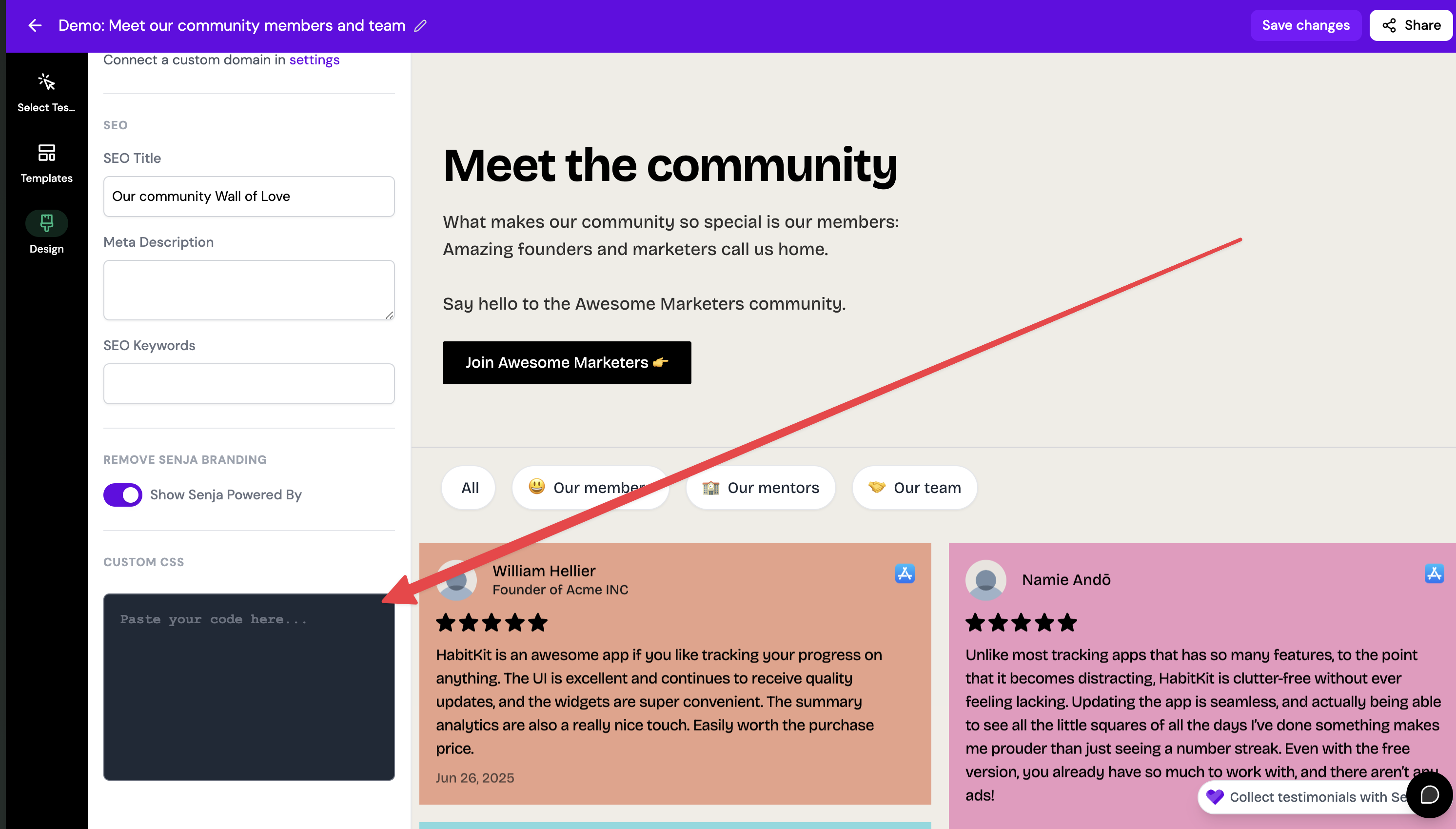Open the chat support bubble
Image resolution: width=1456 pixels, height=829 pixels.
(x=1429, y=795)
